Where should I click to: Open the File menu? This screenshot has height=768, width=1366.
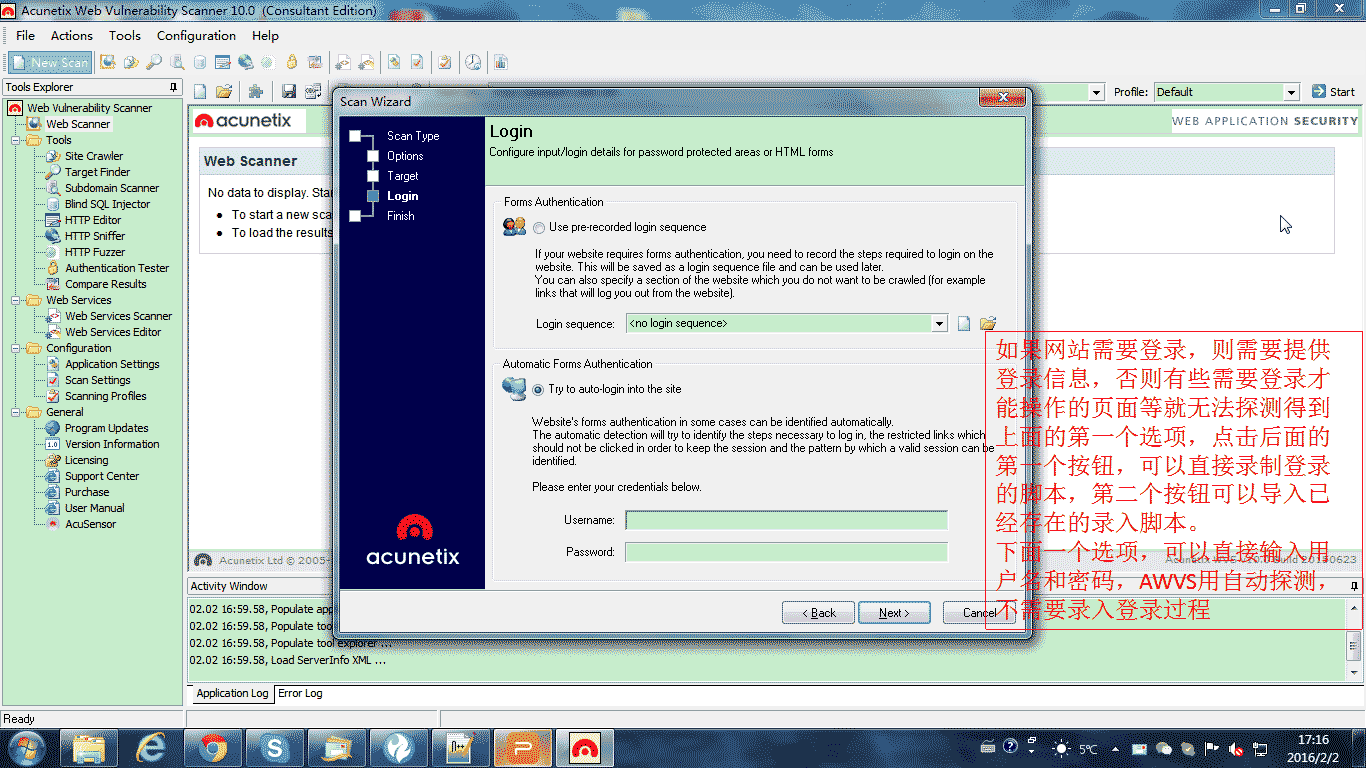click(25, 35)
